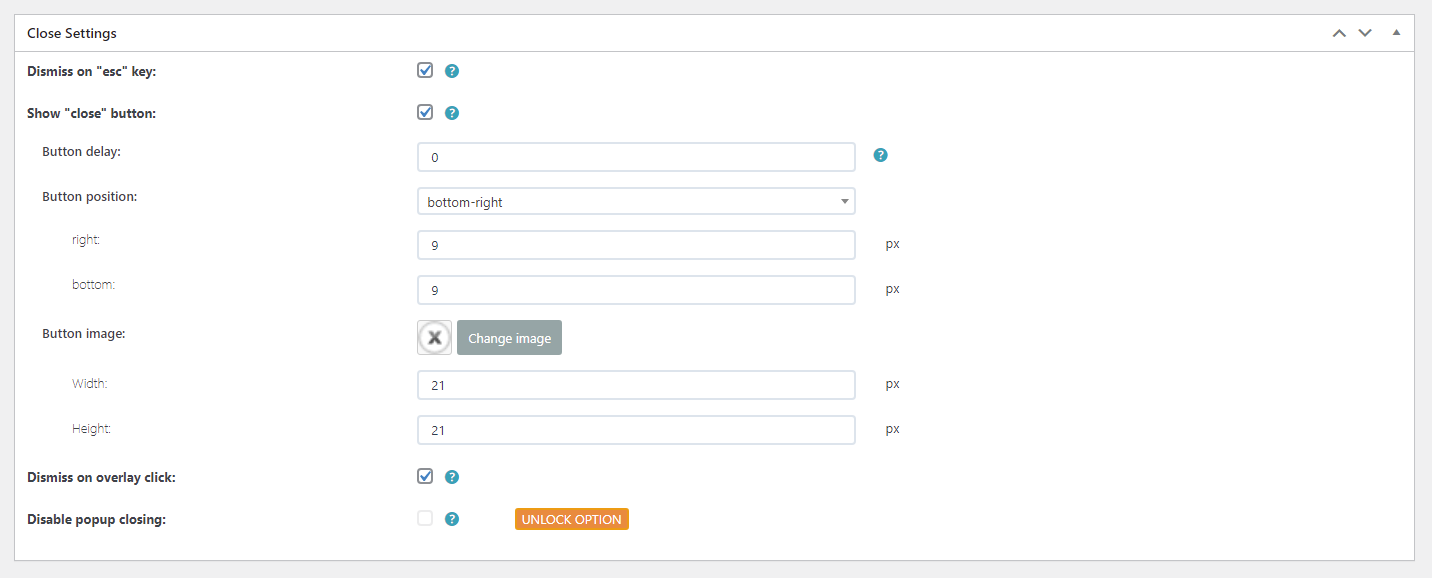
Task: Click help icon beside Button delay field
Action: click(881, 155)
